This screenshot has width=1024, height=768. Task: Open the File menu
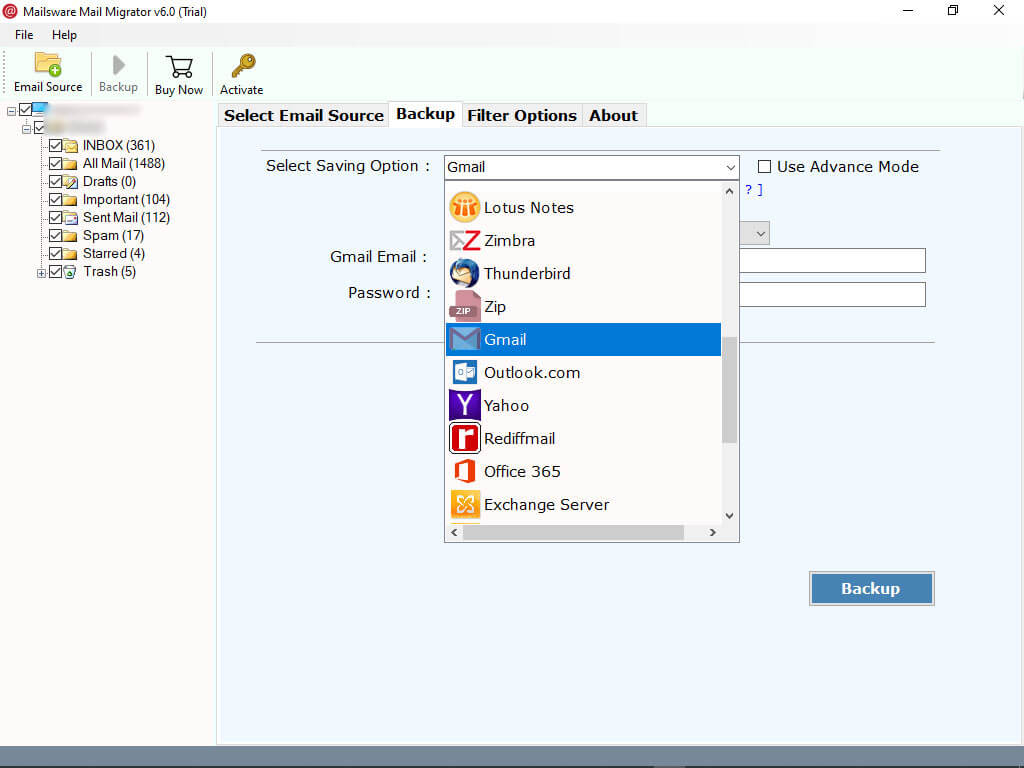point(23,34)
